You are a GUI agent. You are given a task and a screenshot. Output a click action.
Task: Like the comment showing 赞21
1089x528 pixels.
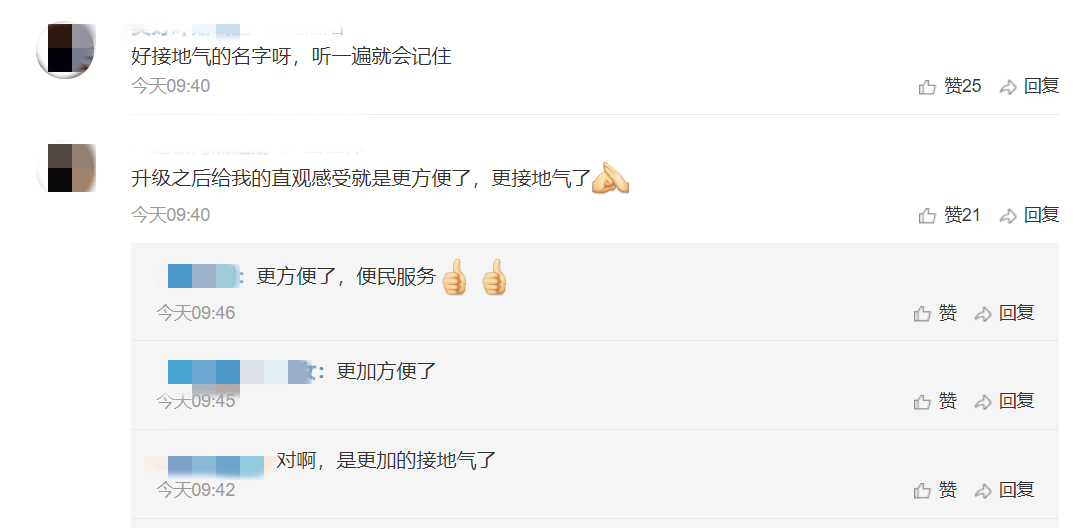949,215
